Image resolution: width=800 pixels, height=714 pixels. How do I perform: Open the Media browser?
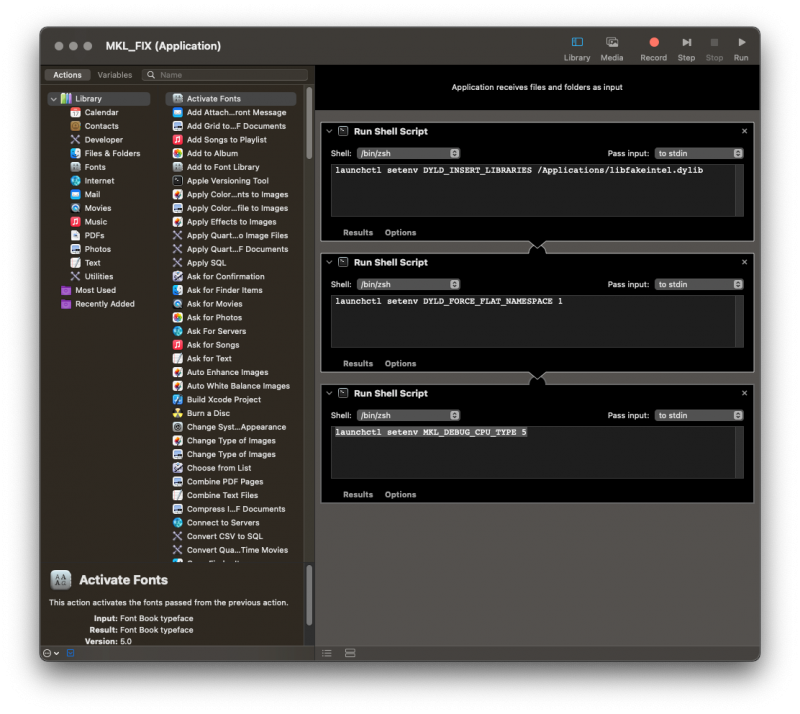(611, 49)
